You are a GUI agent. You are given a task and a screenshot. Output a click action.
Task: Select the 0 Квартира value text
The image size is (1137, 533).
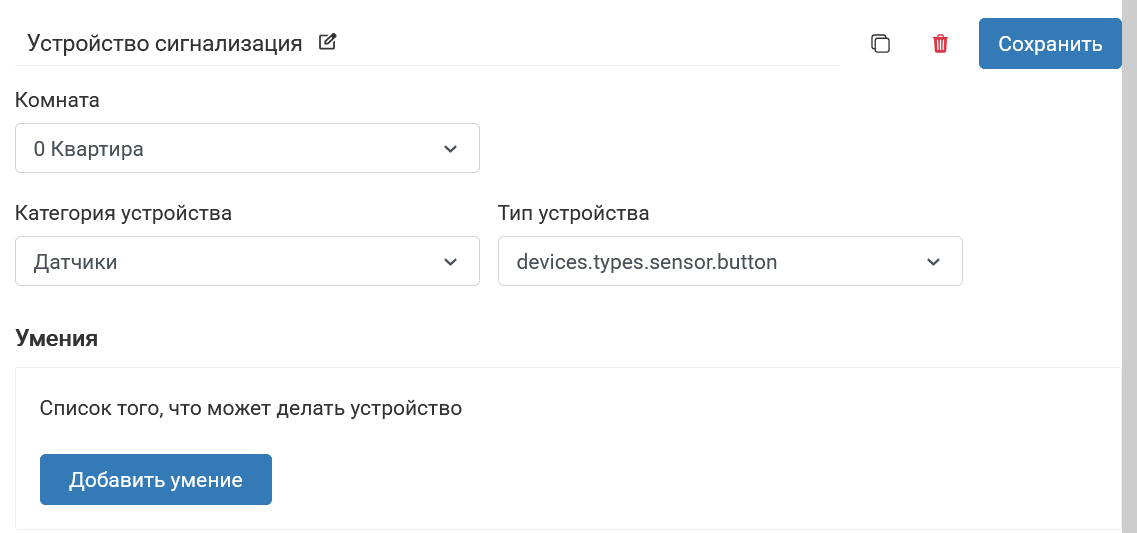(x=88, y=149)
